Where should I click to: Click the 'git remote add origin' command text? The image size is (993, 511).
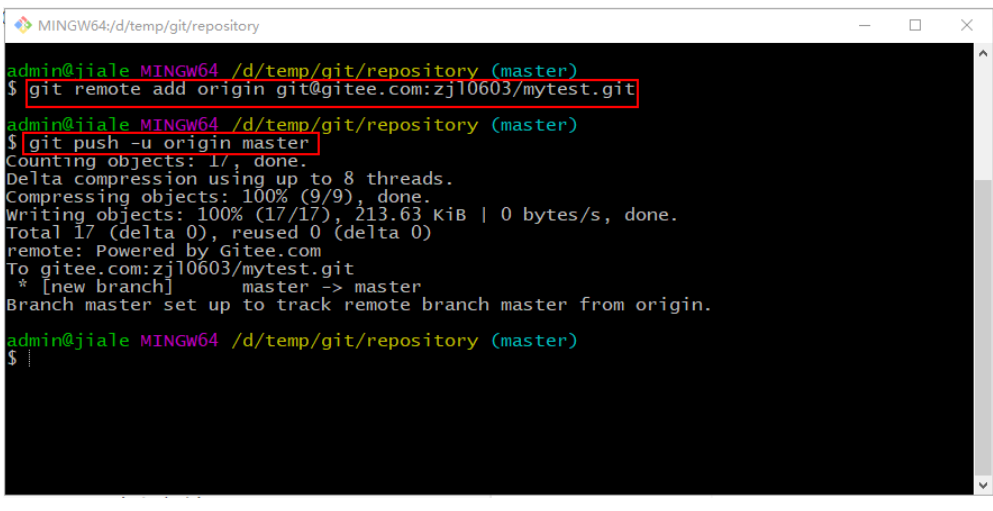(x=332, y=89)
